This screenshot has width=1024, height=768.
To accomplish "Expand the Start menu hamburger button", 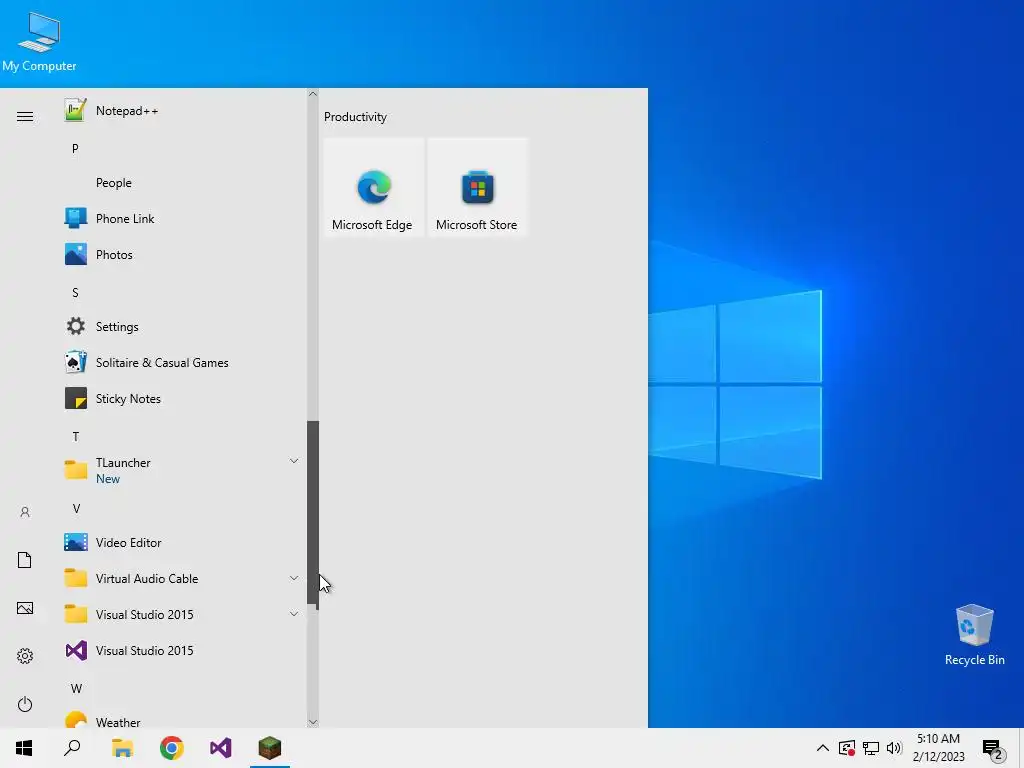I will coord(25,116).
